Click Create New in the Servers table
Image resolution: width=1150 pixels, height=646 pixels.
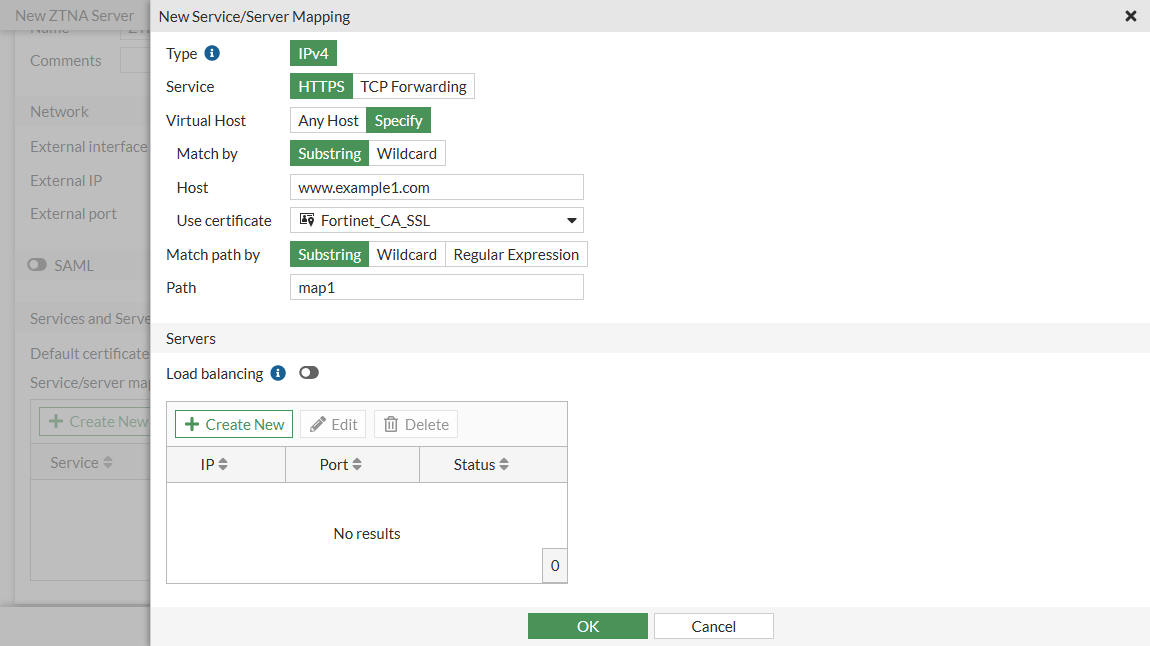(x=234, y=424)
